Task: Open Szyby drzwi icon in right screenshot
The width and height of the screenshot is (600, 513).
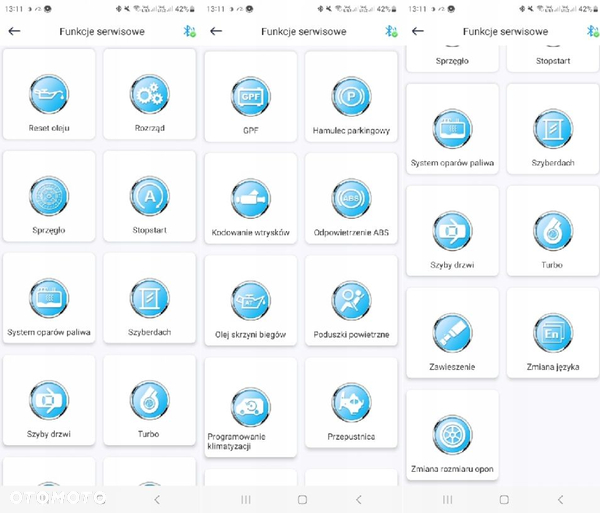Action: [x=452, y=231]
